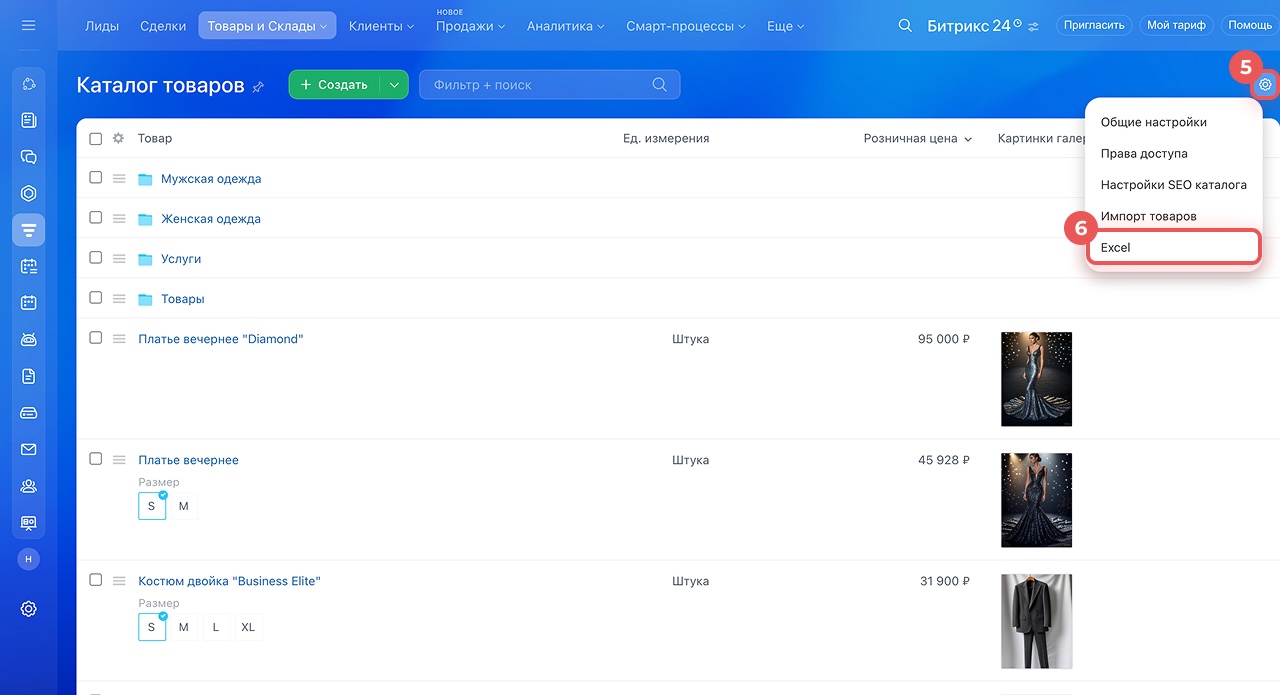Screen dimensions: 1280x695
Task: Pin the Каталог товаров page
Action: coord(258,87)
